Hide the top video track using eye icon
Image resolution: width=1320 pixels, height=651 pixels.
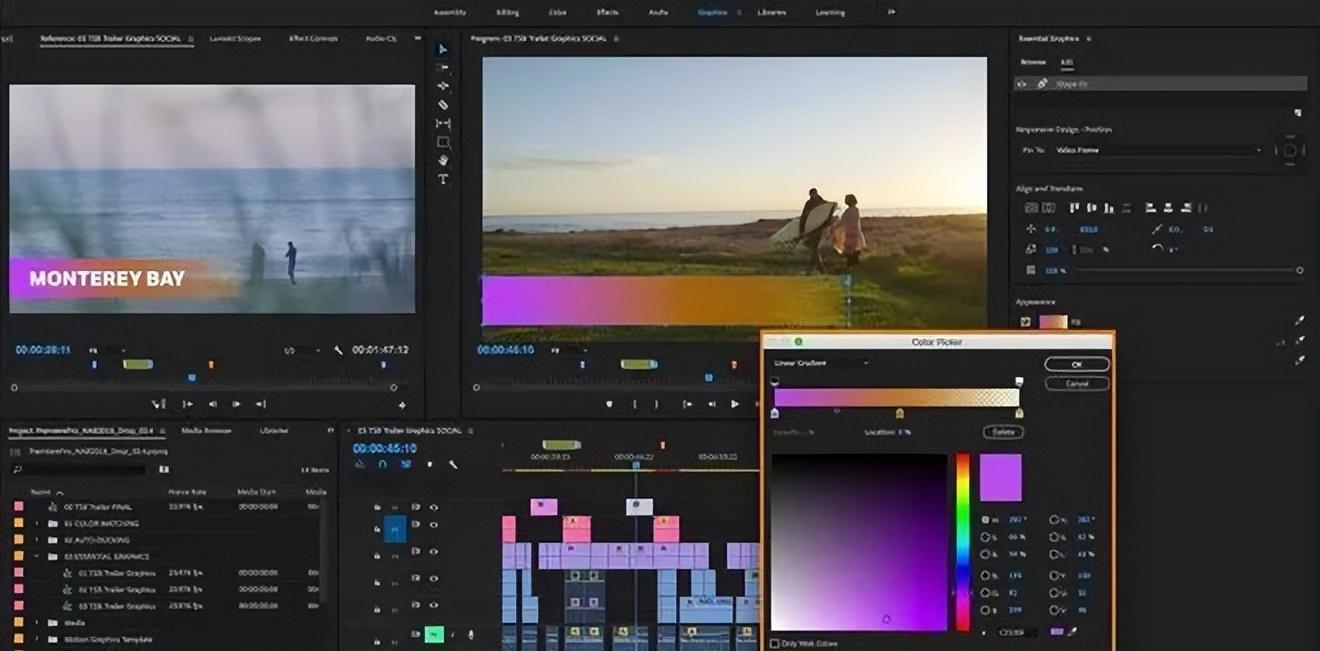[434, 507]
